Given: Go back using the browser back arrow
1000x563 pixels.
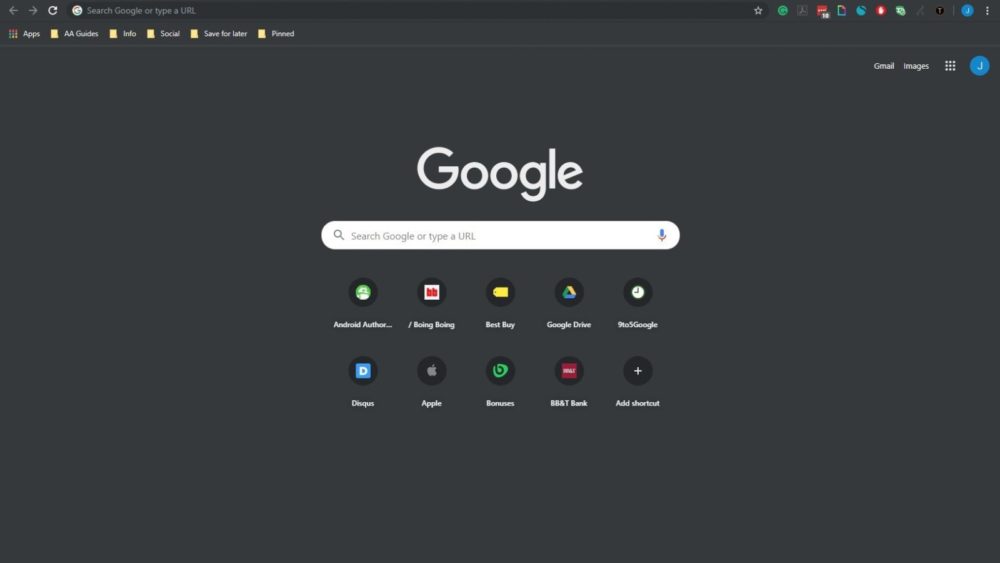Looking at the screenshot, I should (13, 10).
